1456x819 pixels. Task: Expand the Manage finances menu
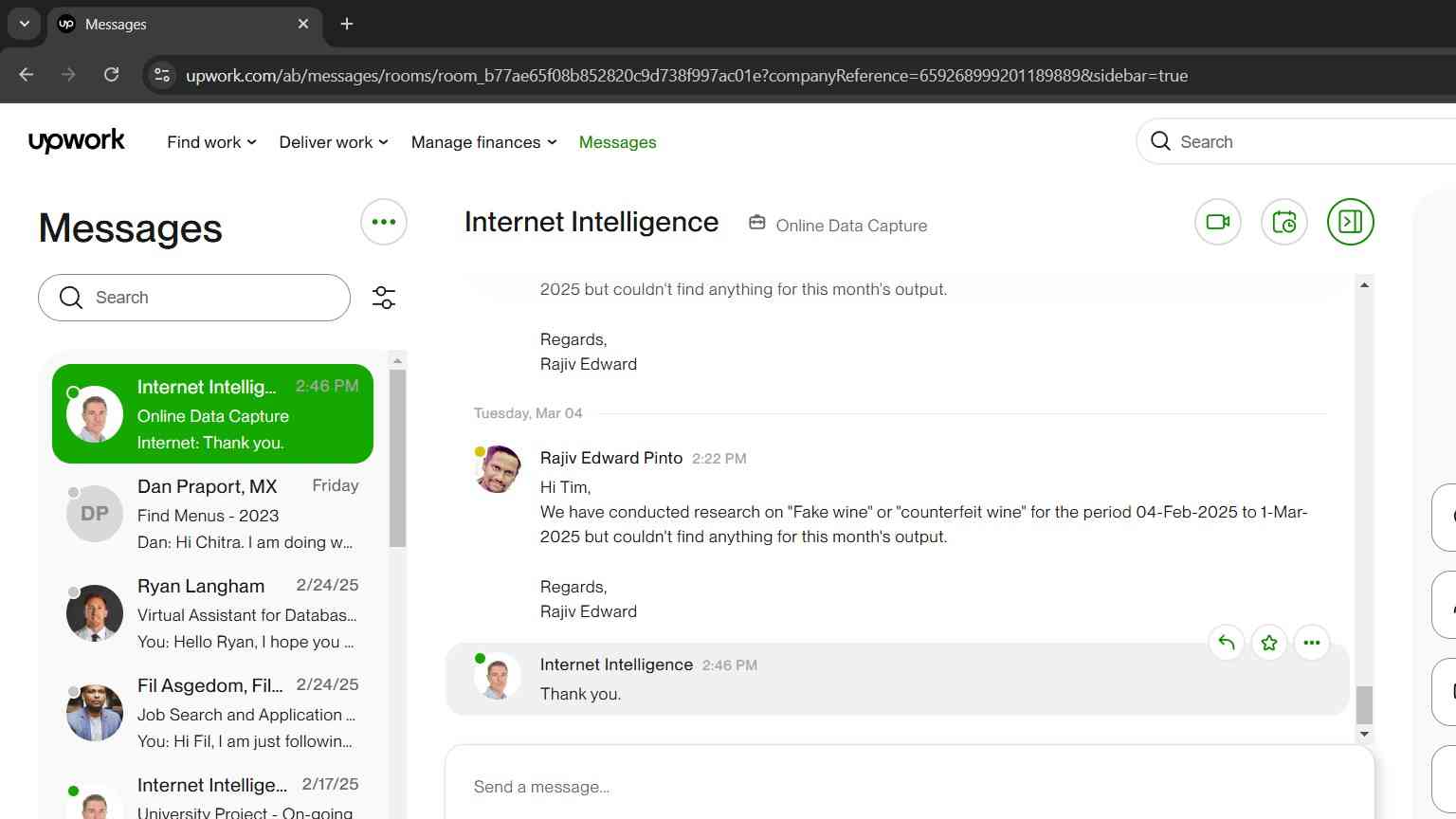tap(483, 142)
